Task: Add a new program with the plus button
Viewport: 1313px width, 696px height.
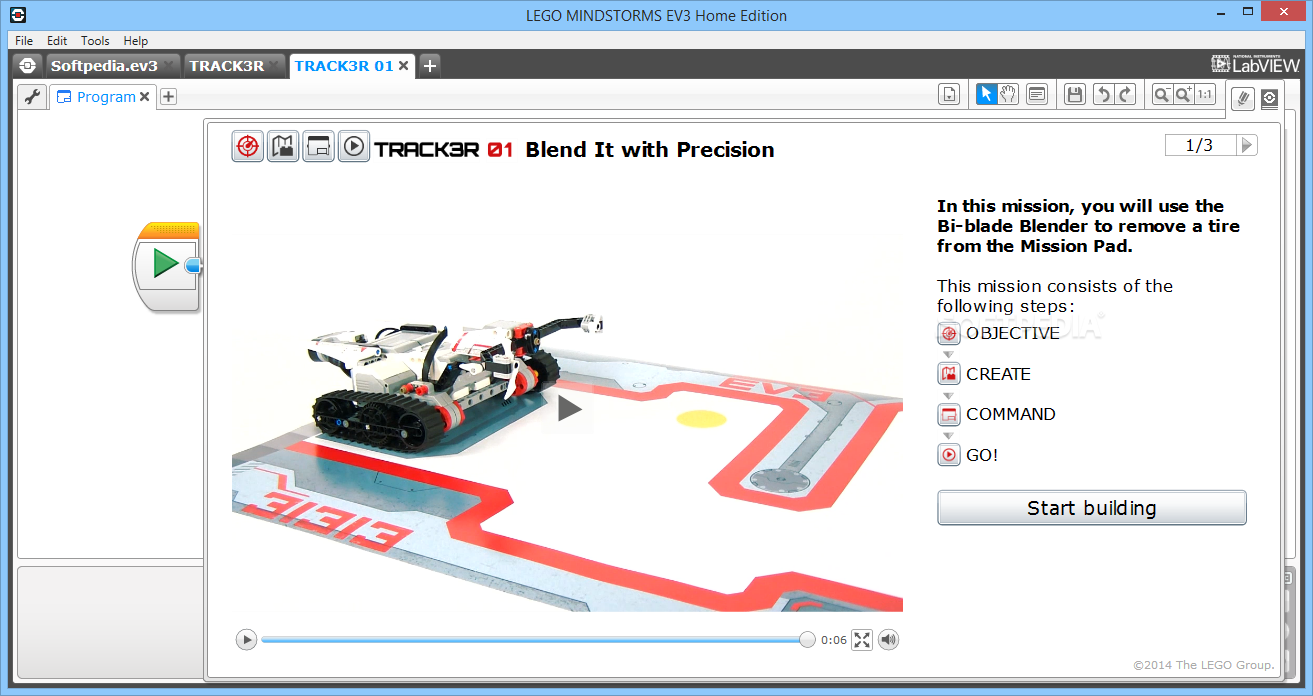Action: click(169, 97)
